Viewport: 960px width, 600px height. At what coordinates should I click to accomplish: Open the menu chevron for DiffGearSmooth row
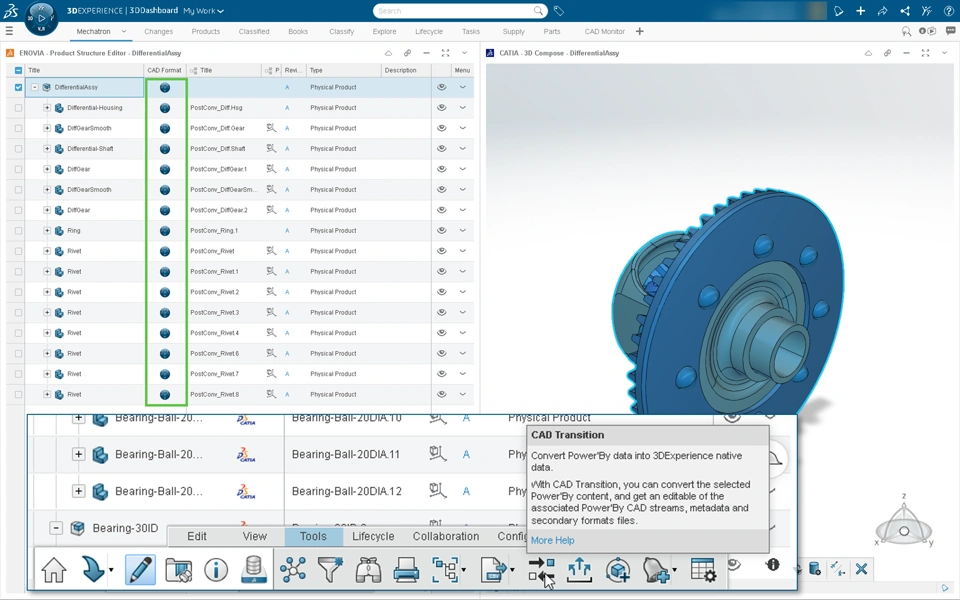pos(462,128)
